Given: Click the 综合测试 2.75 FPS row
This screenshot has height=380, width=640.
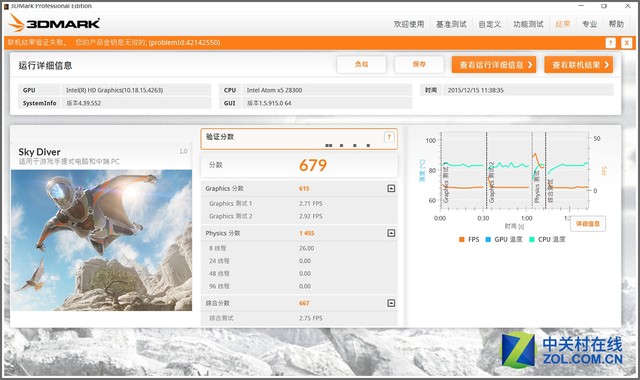Looking at the screenshot, I should [x=299, y=318].
